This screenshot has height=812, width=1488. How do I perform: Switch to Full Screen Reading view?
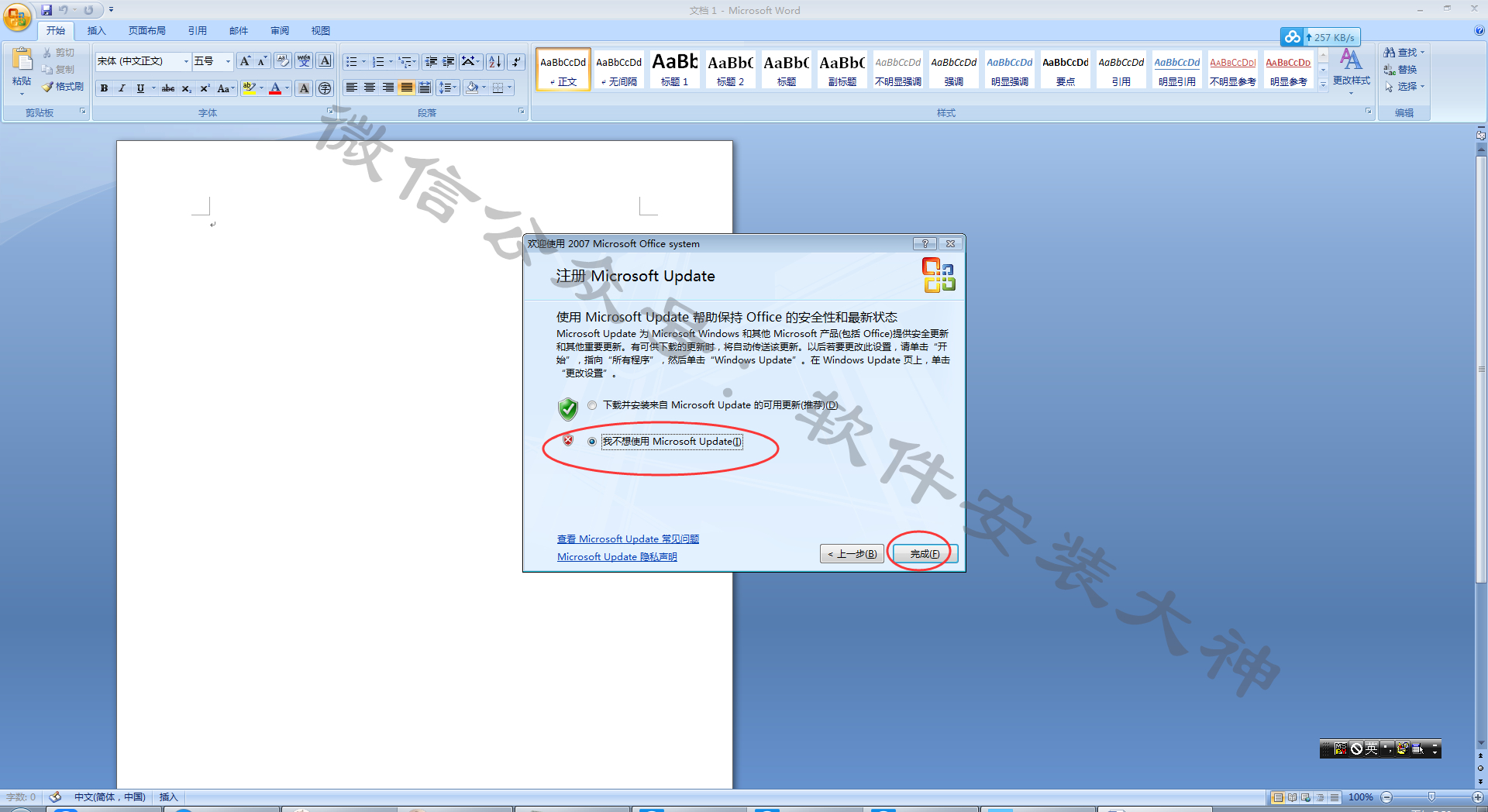coord(1292,797)
